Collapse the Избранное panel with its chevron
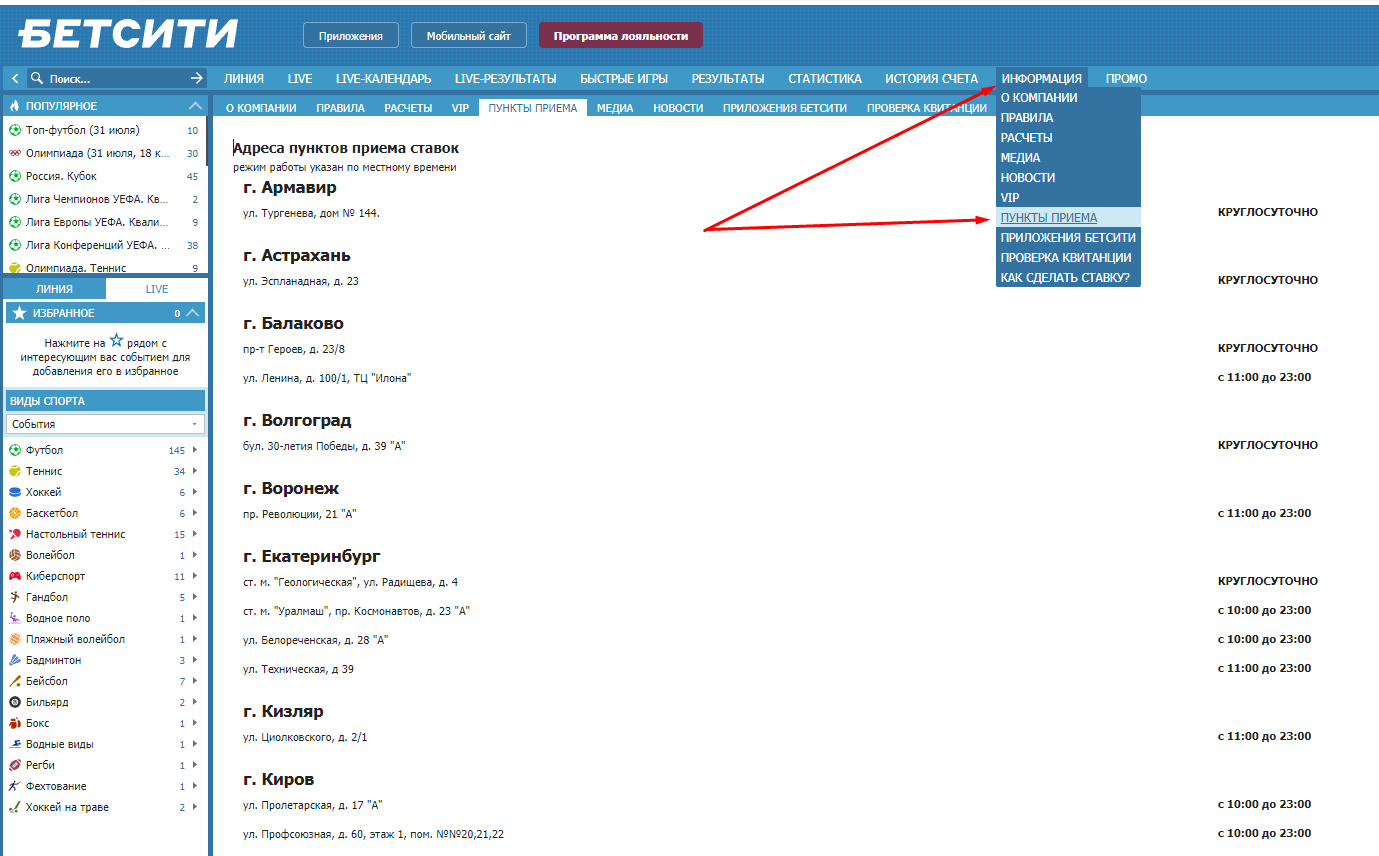The width and height of the screenshot is (1379, 856). 193,313
